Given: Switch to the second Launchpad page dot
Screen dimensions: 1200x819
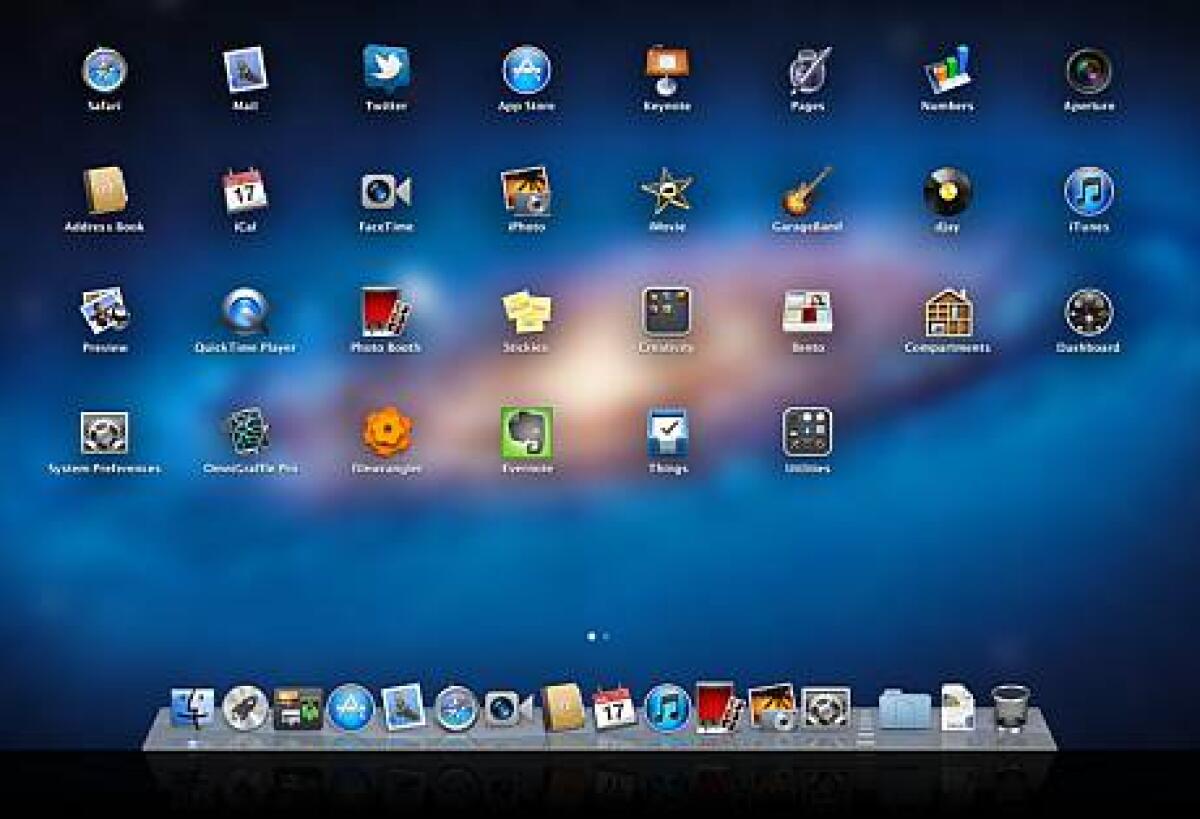Looking at the screenshot, I should pos(606,635).
